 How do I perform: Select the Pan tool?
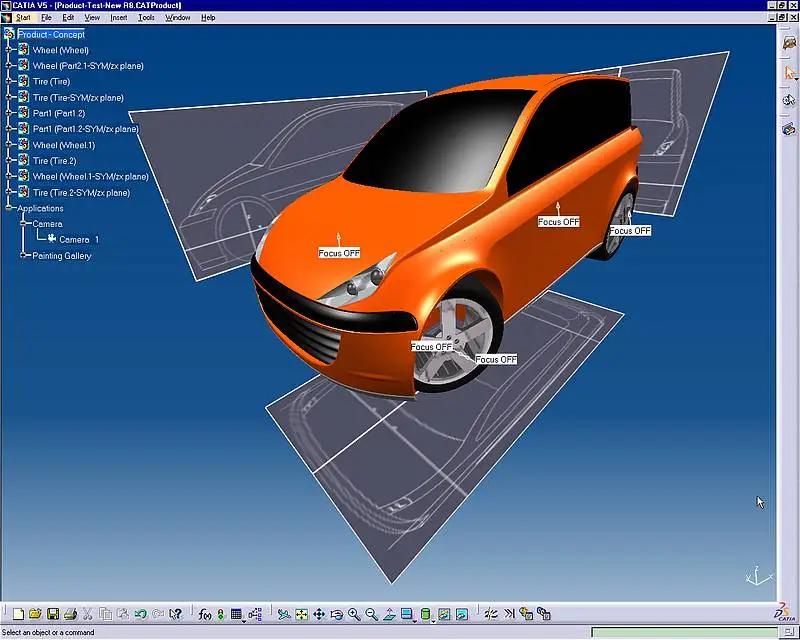(319, 614)
